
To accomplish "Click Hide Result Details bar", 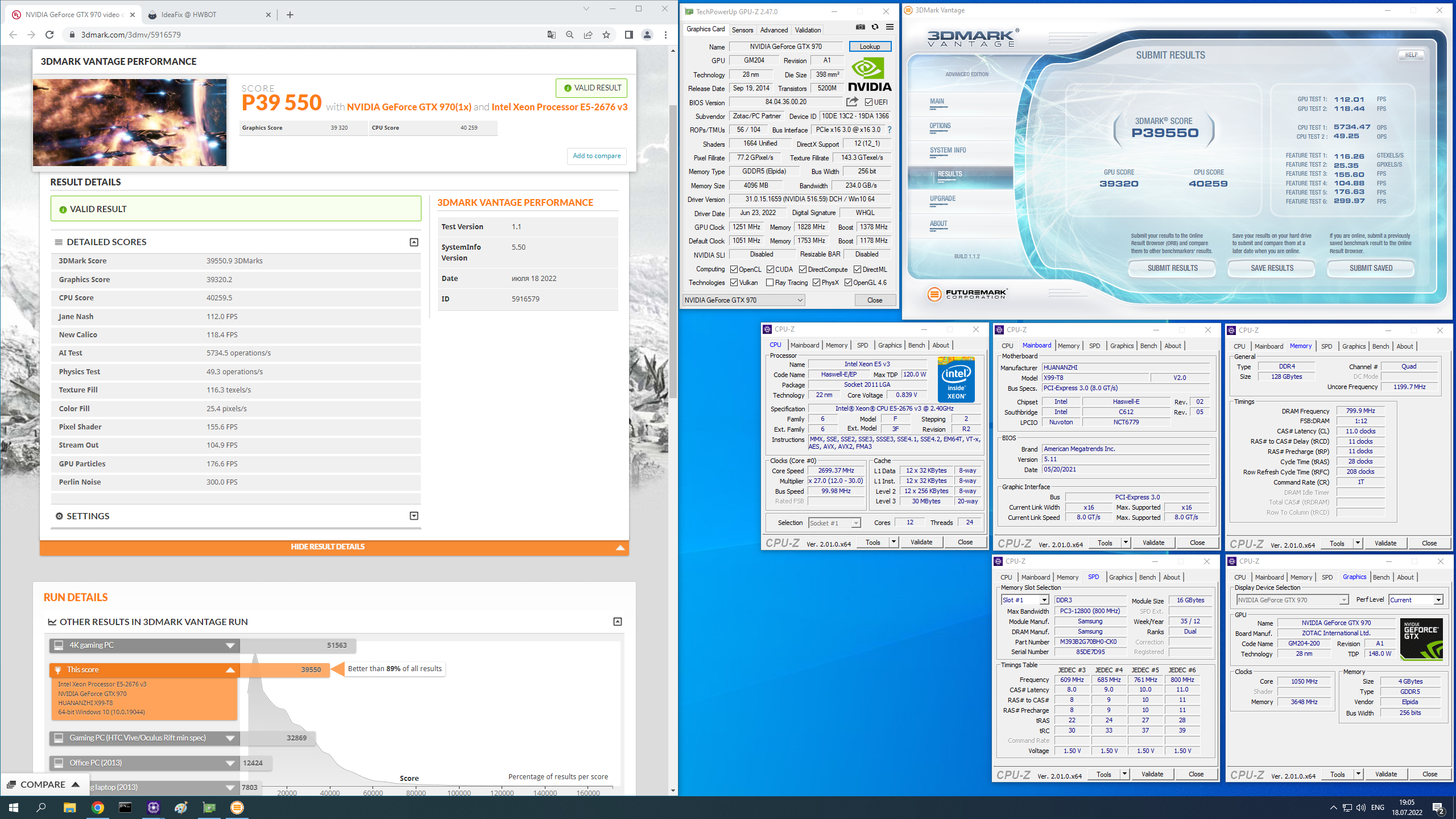I will pyautogui.click(x=334, y=547).
